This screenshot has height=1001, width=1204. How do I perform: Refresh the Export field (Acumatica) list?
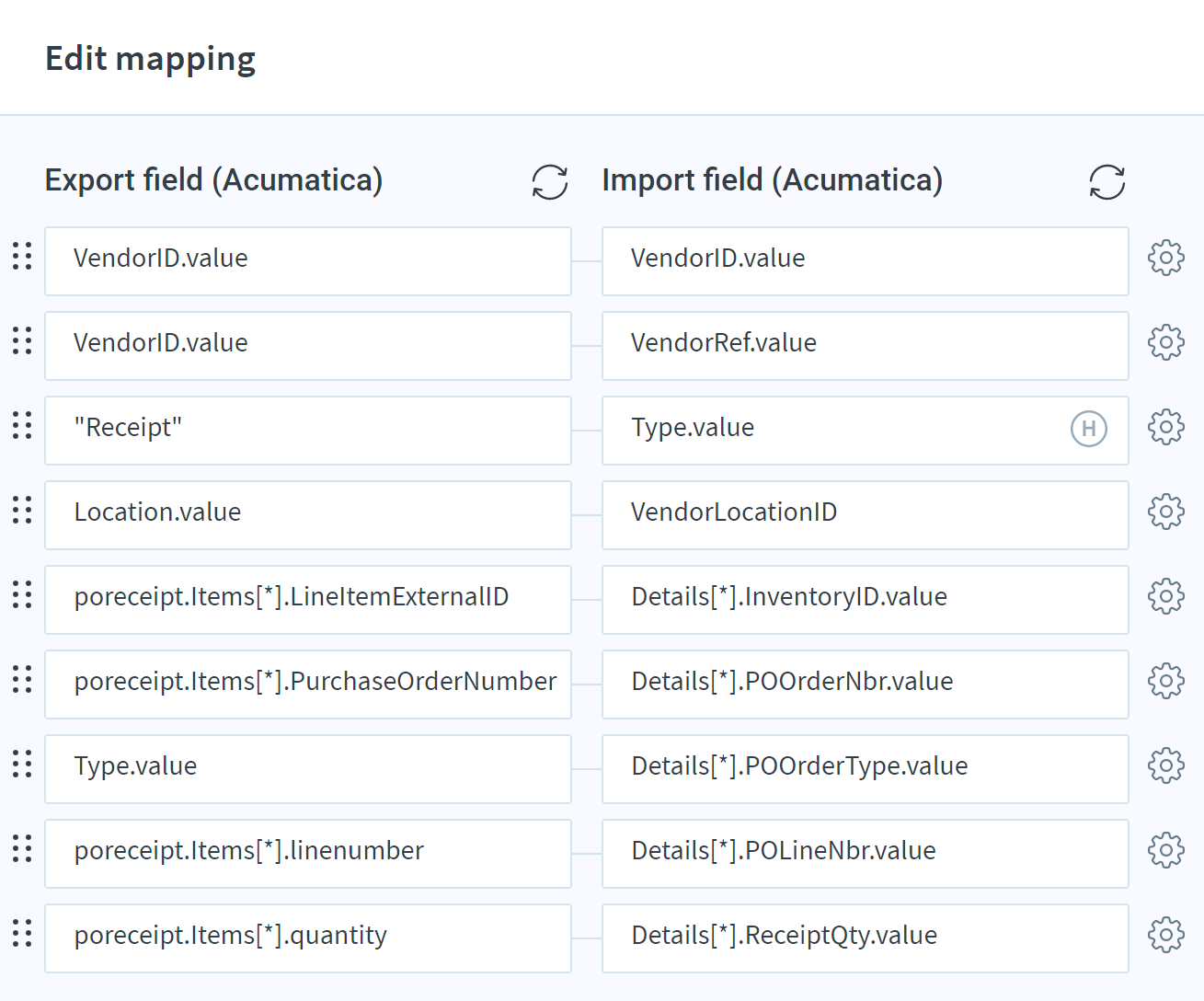[550, 182]
